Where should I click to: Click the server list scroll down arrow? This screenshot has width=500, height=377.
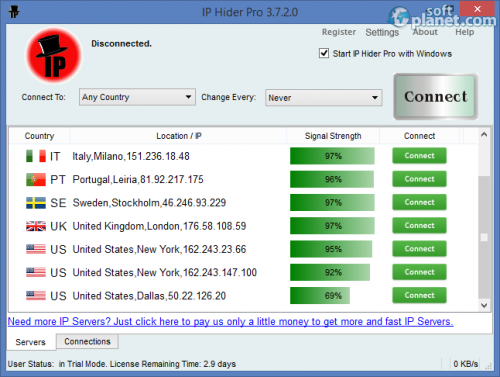[484, 305]
